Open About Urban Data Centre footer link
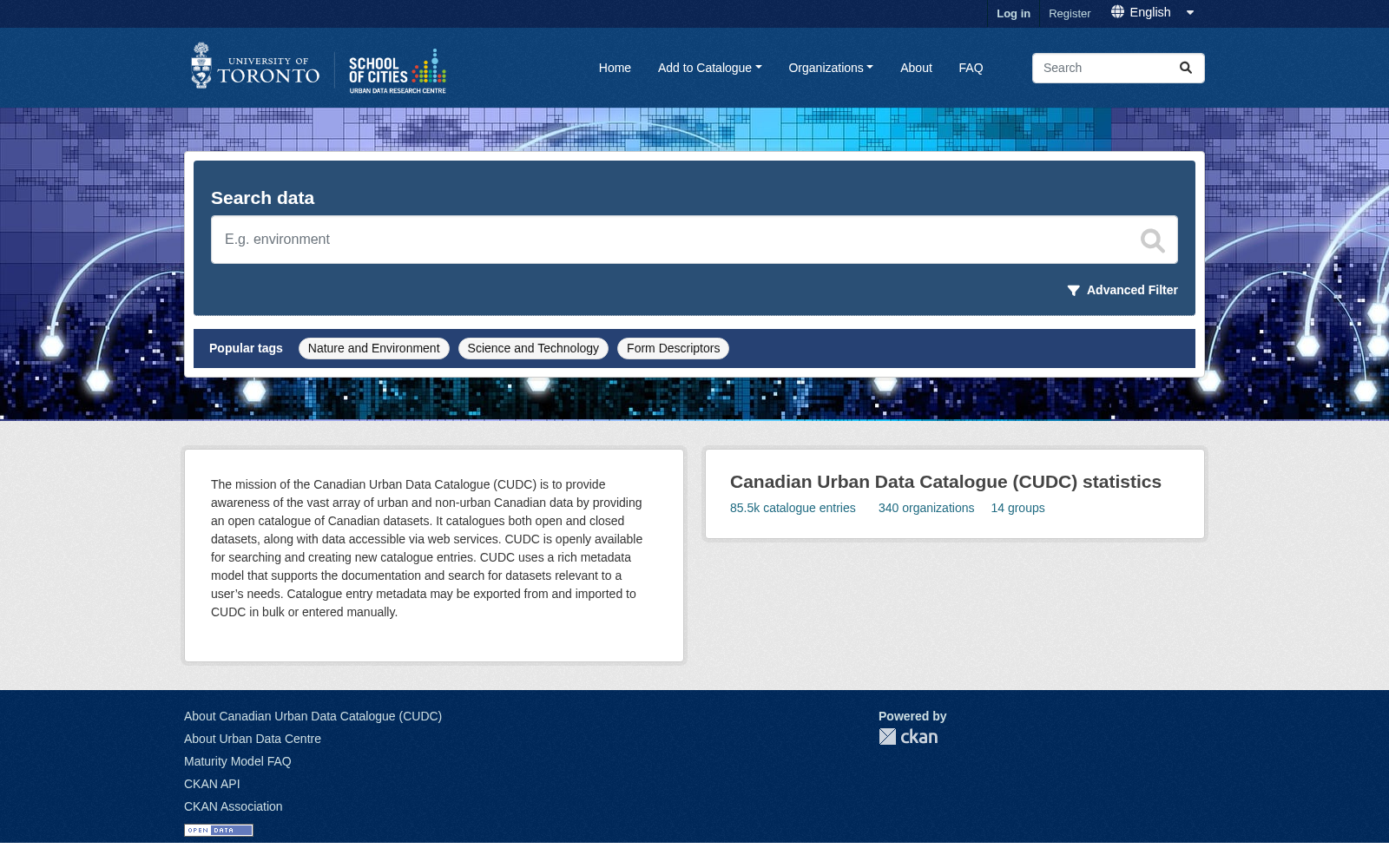Viewport: 1389px width, 868px height. [253, 739]
